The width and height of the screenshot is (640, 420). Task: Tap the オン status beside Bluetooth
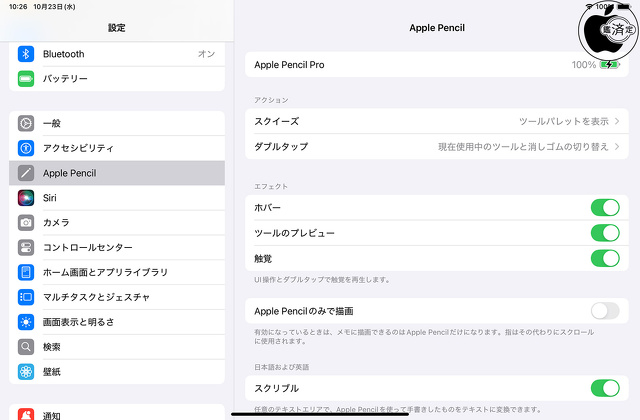tap(207, 54)
